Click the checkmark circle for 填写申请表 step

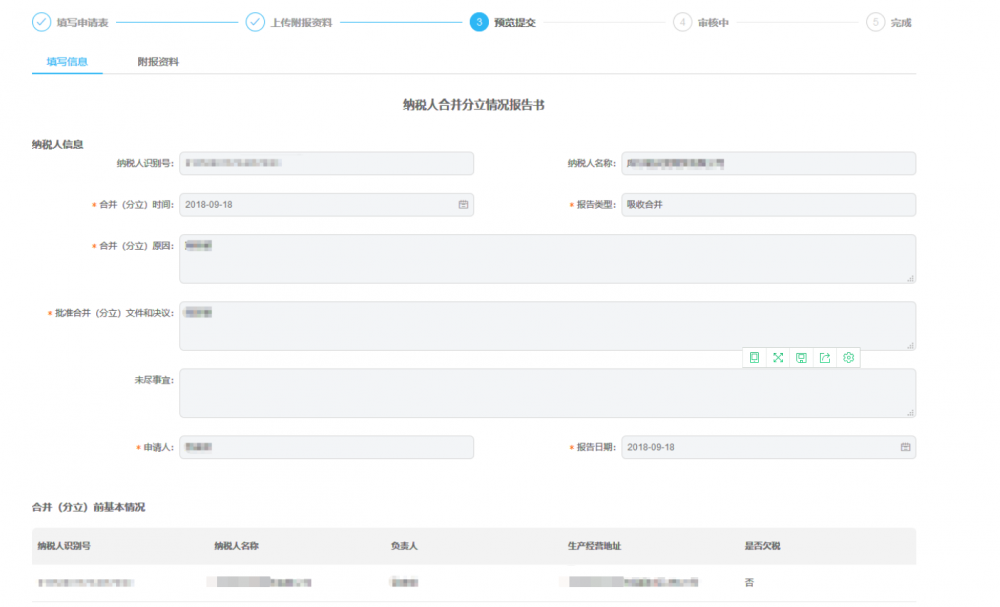tap(42, 22)
